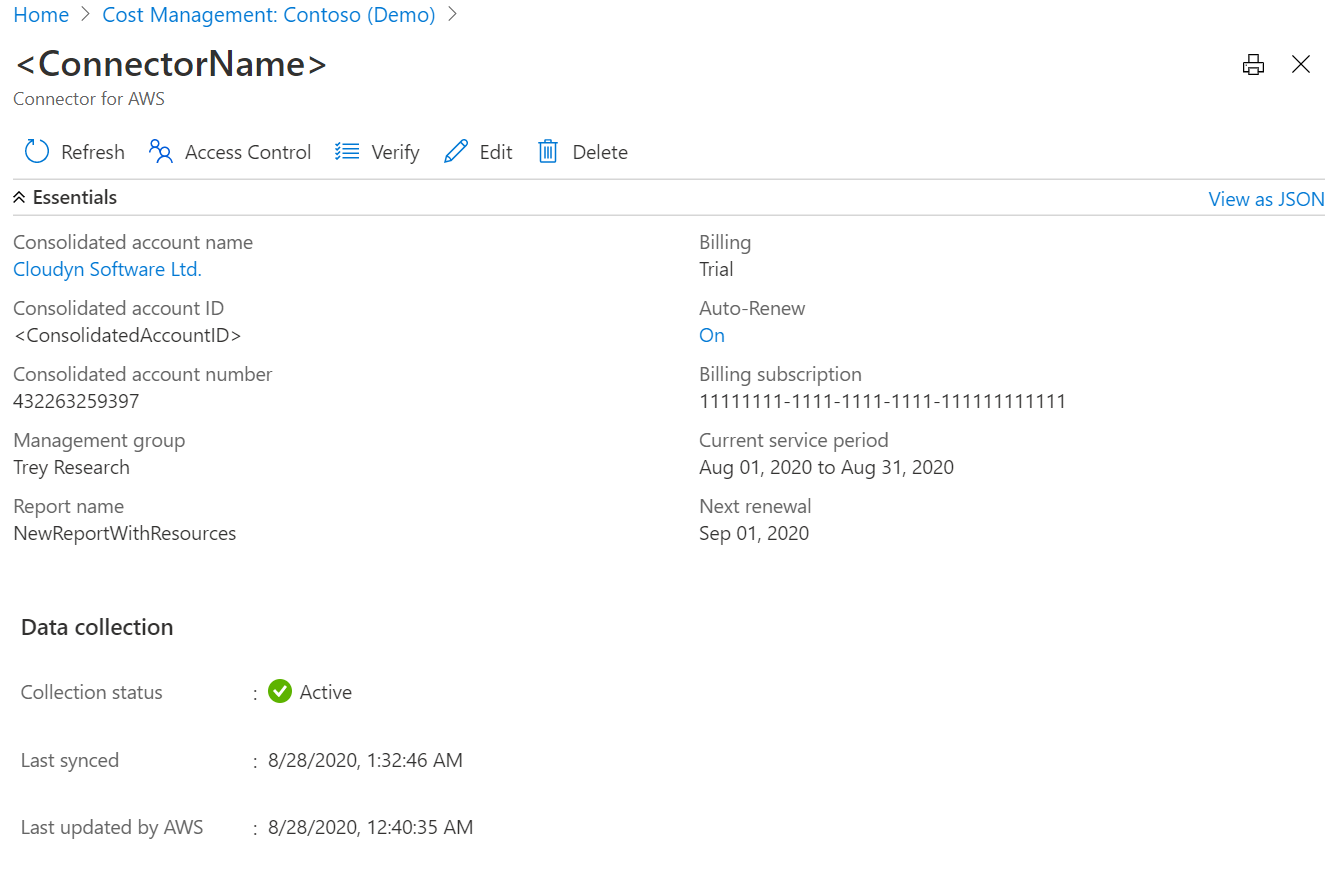Click the Access Control toolbar label
1340x881 pixels.
[x=248, y=152]
